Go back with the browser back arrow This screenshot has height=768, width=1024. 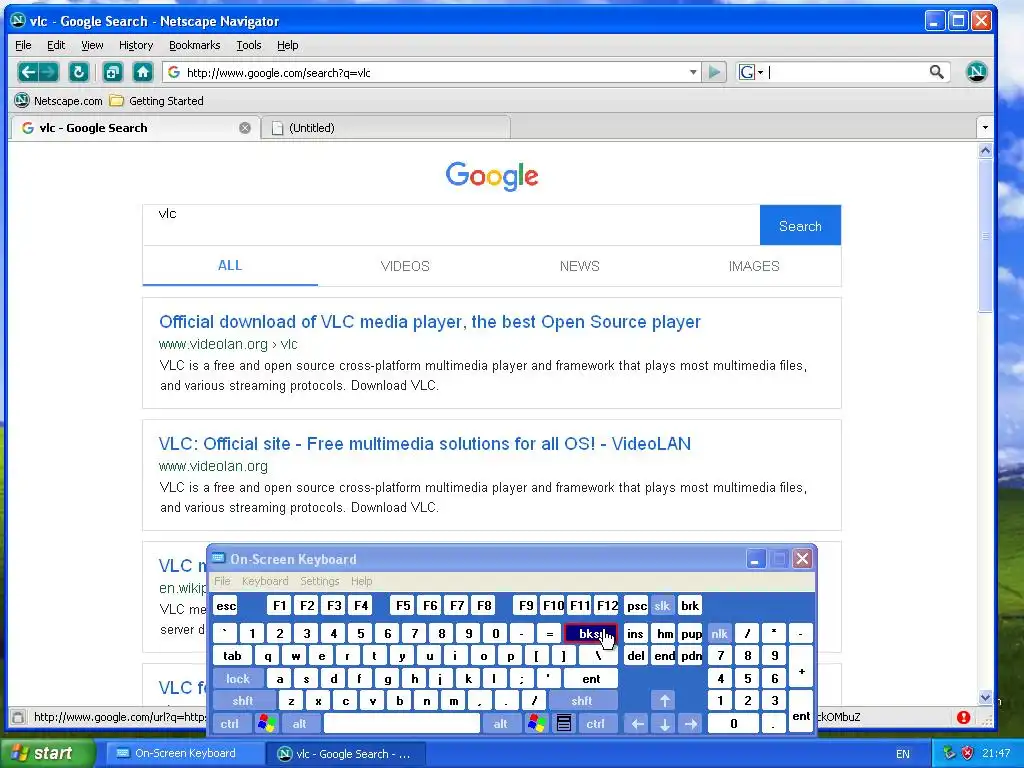click(x=27, y=72)
